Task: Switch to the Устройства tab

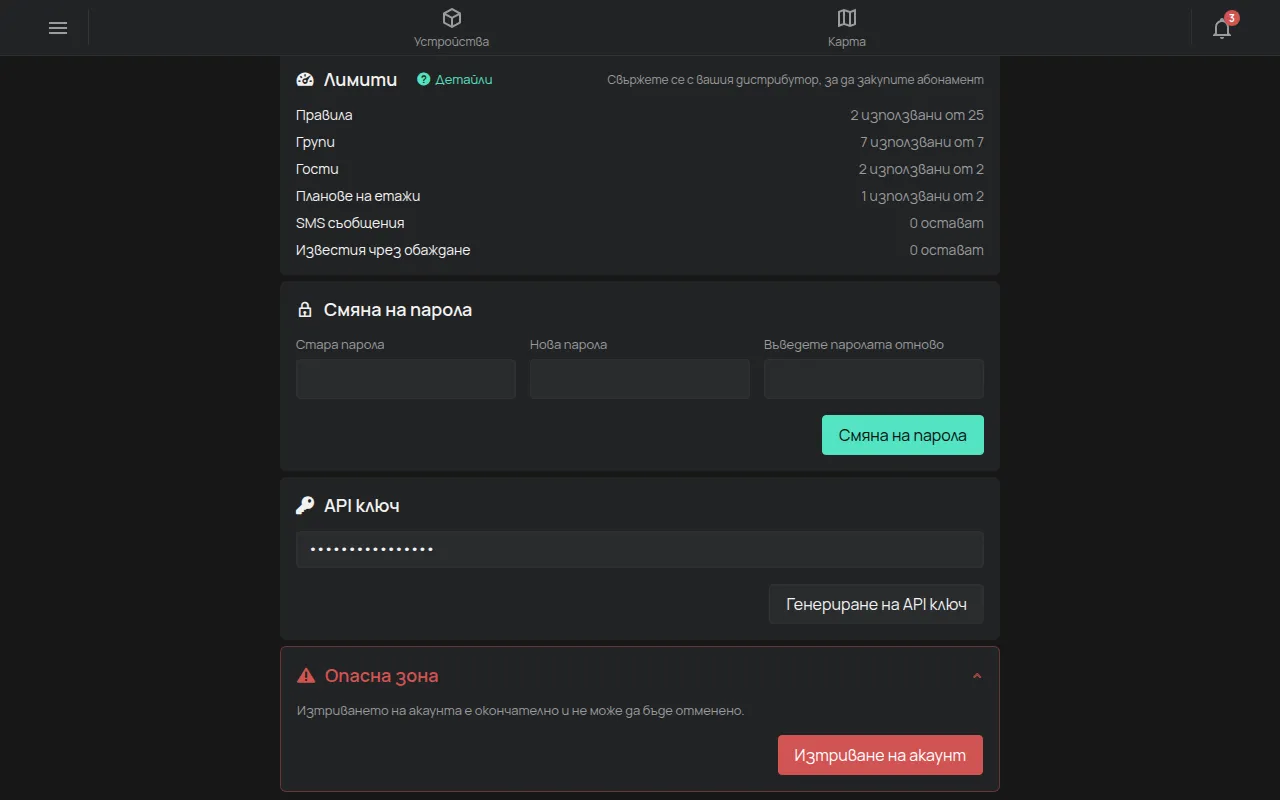Action: [452, 28]
